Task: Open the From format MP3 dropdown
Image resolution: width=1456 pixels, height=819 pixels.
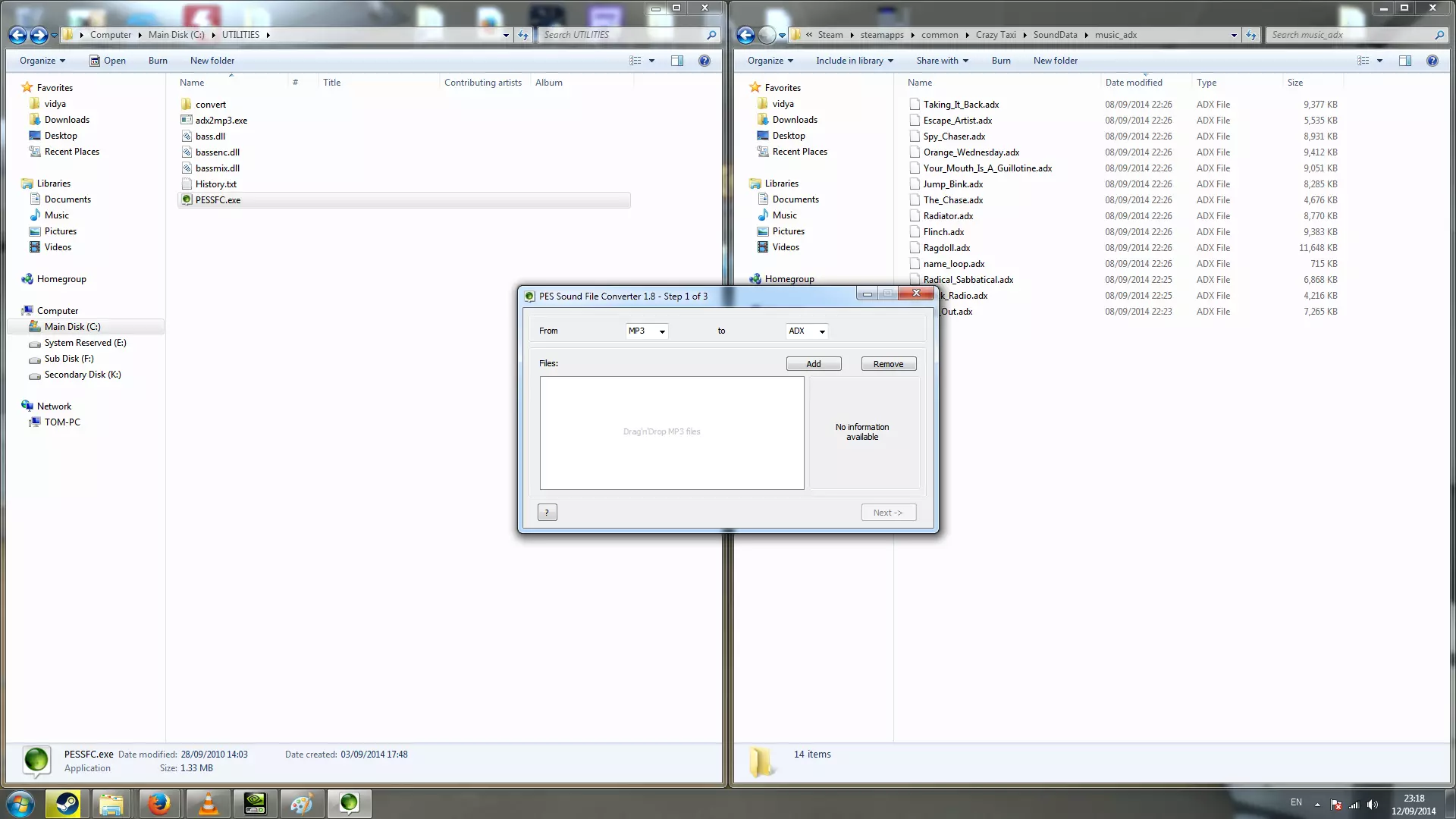Action: pyautogui.click(x=647, y=331)
